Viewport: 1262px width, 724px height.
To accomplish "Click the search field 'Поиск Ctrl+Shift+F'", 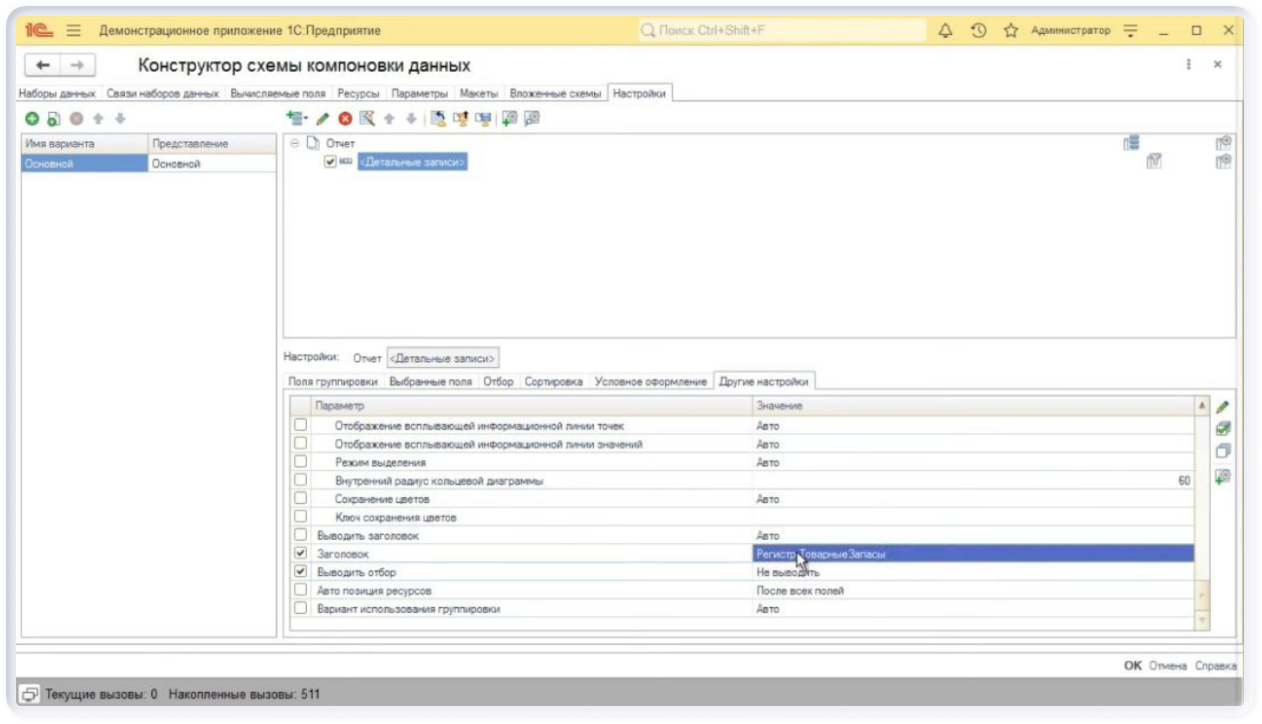I will pyautogui.click(x=780, y=31).
